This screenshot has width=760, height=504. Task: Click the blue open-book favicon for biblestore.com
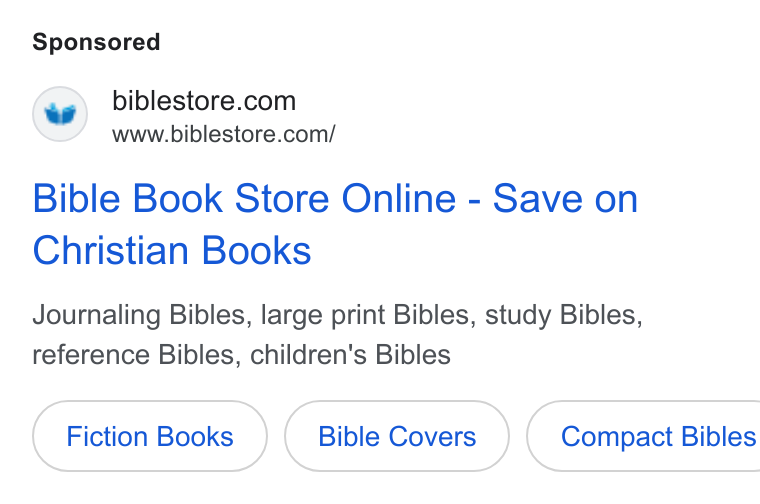coord(60,114)
